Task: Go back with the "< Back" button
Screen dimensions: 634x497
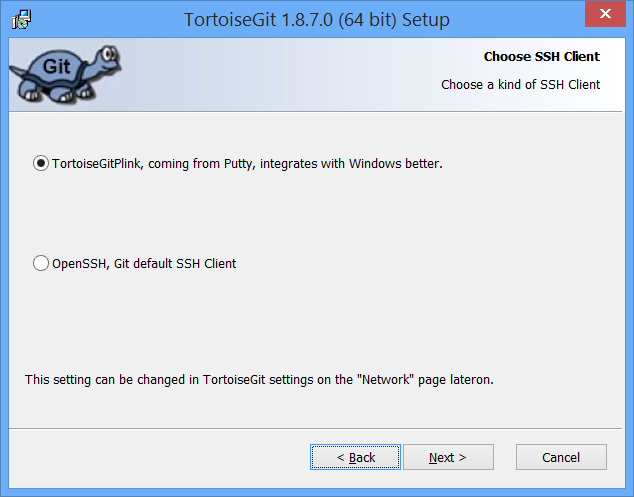Action: click(x=355, y=457)
